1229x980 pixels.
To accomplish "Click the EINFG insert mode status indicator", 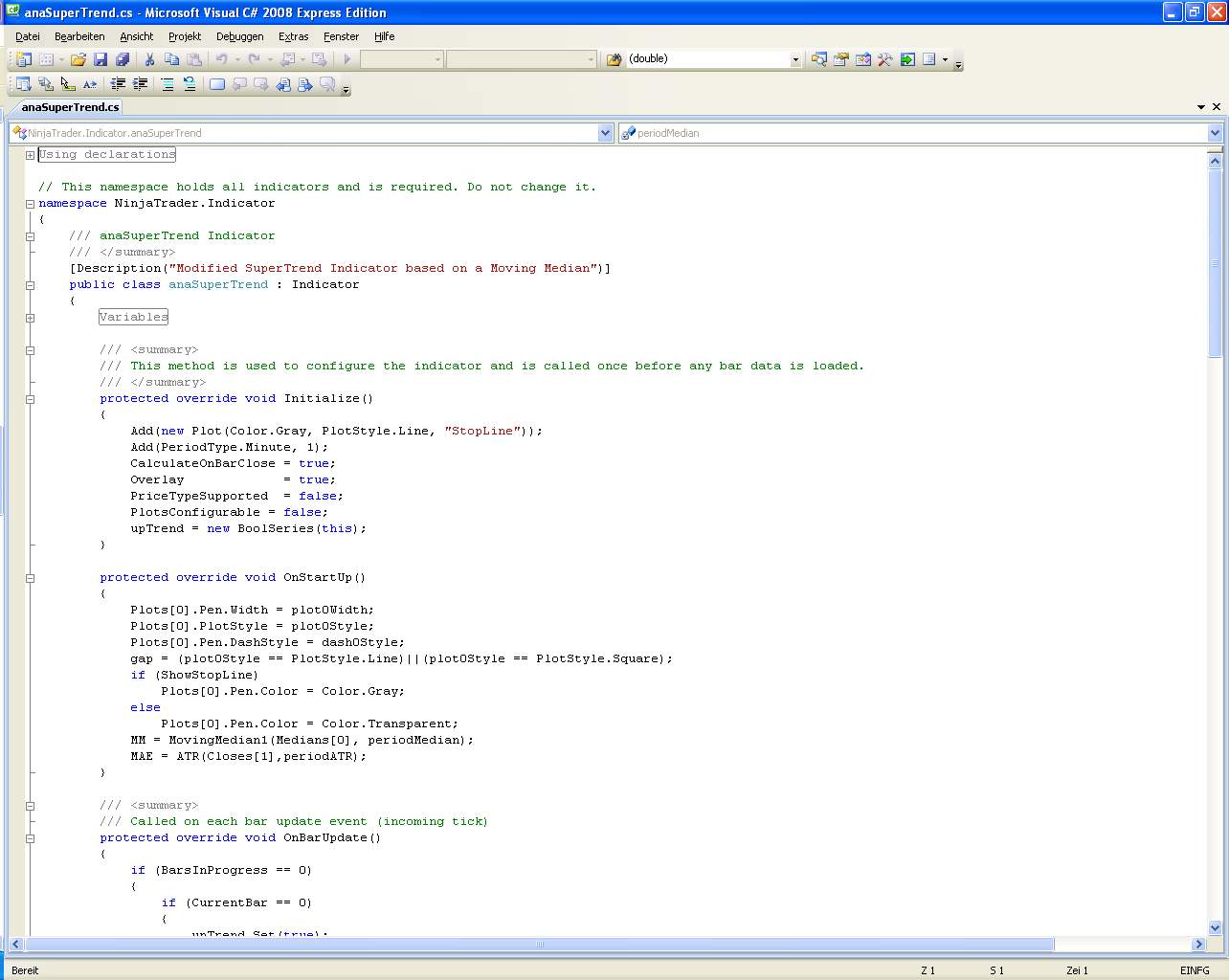I will point(1195,970).
